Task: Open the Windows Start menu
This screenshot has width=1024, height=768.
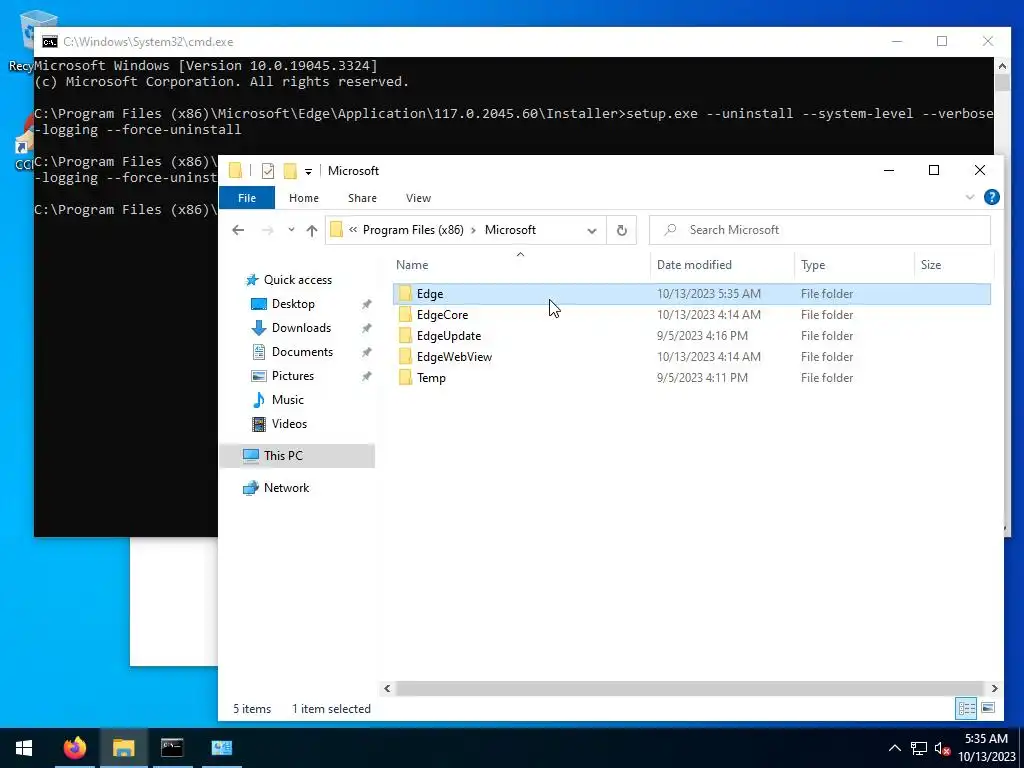Action: [x=24, y=748]
